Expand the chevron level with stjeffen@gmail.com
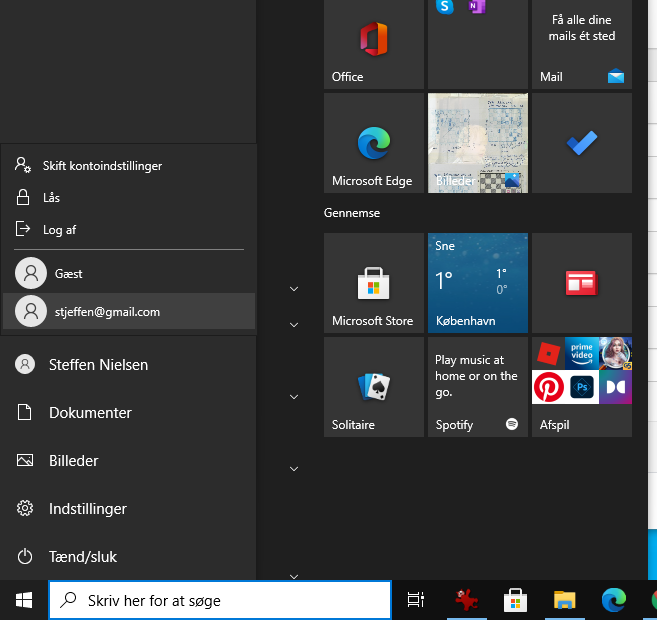Screen dimensions: 657x620 294,325
